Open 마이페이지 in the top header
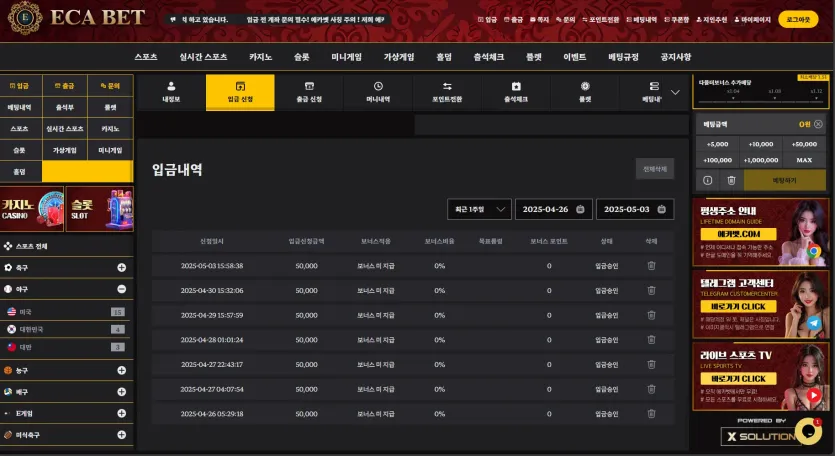This screenshot has height=456, width=835. point(752,20)
